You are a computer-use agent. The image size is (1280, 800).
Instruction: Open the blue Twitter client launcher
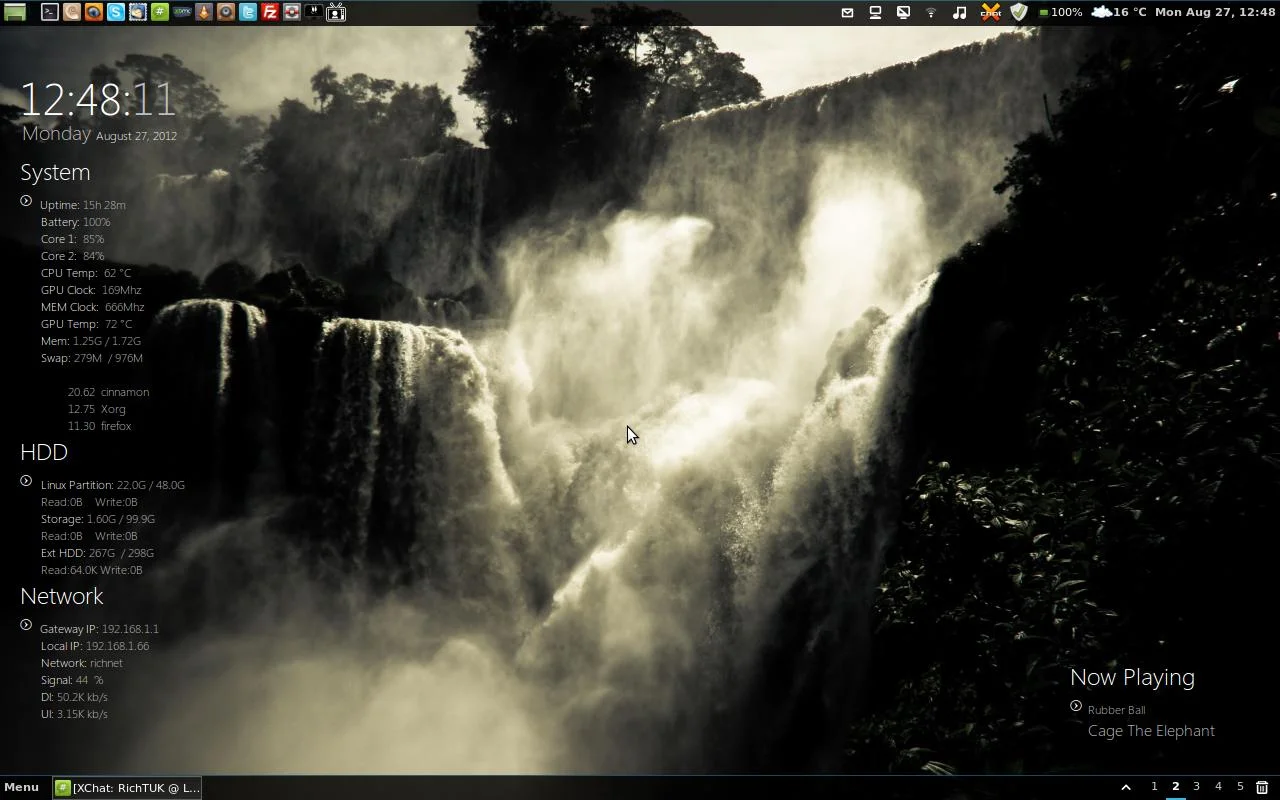[248, 12]
